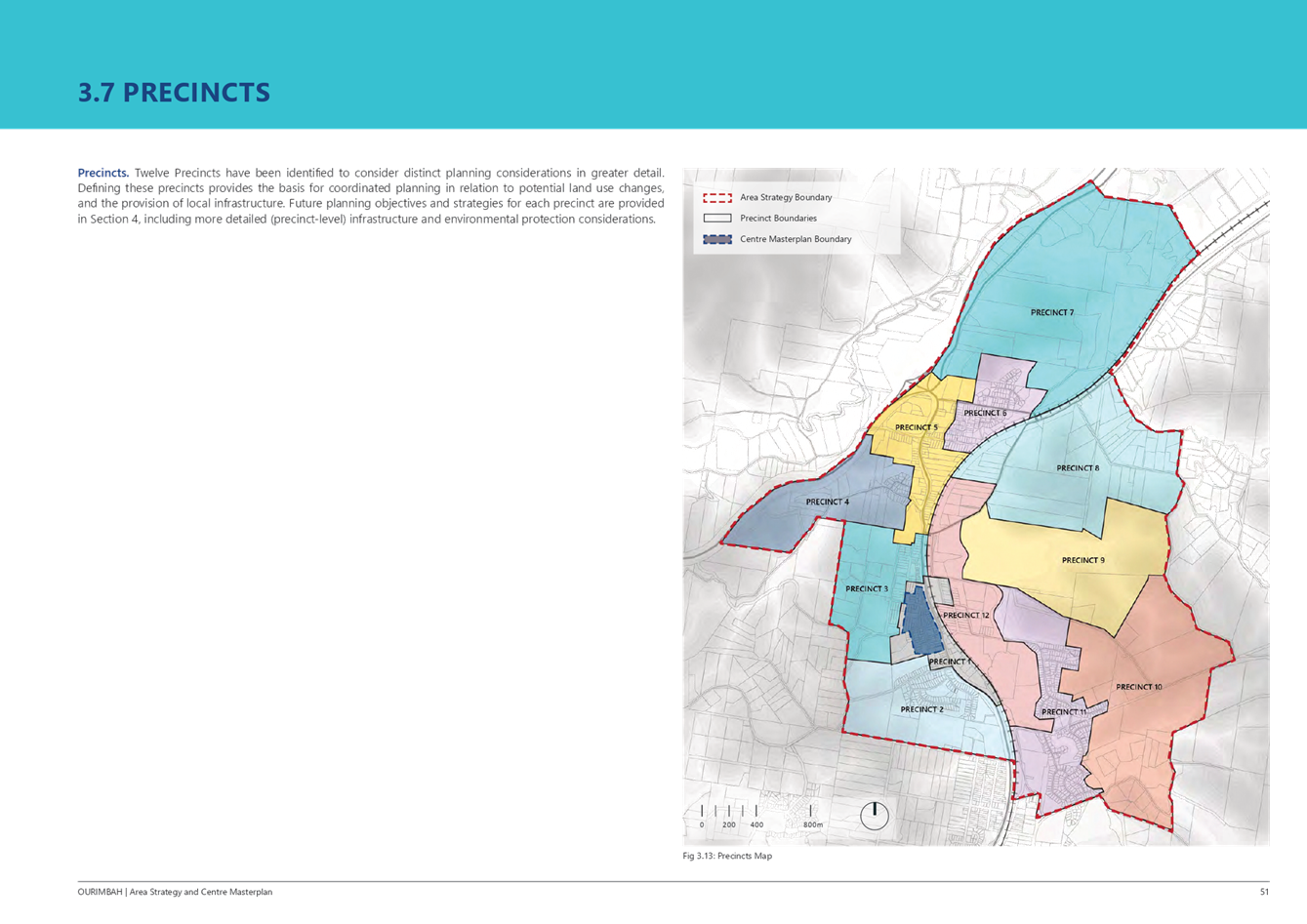Select the PRECINCT 9 yellow area label
This screenshot has height=924, width=1307.
(x=1082, y=560)
